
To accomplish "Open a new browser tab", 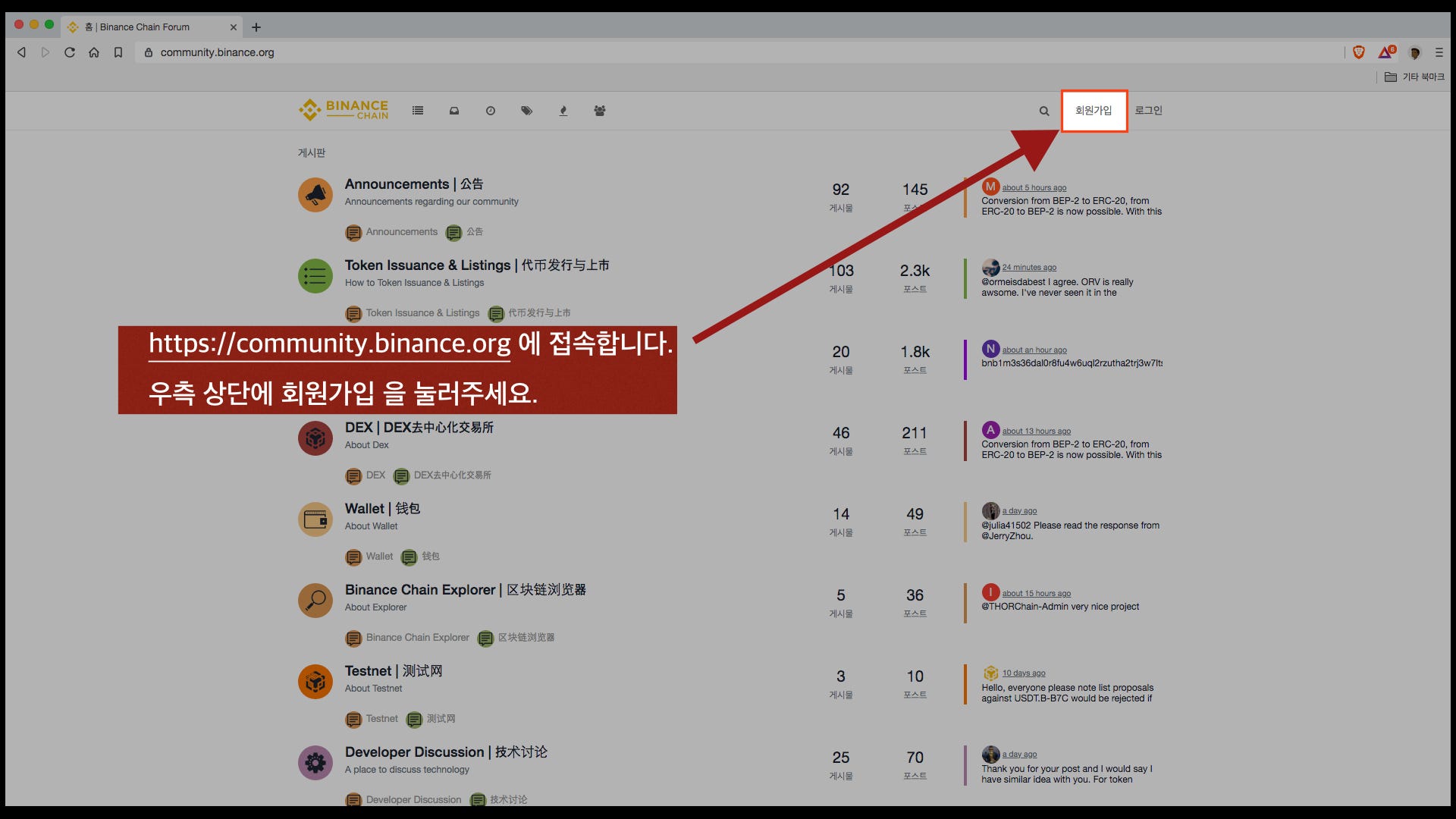I will 256,27.
